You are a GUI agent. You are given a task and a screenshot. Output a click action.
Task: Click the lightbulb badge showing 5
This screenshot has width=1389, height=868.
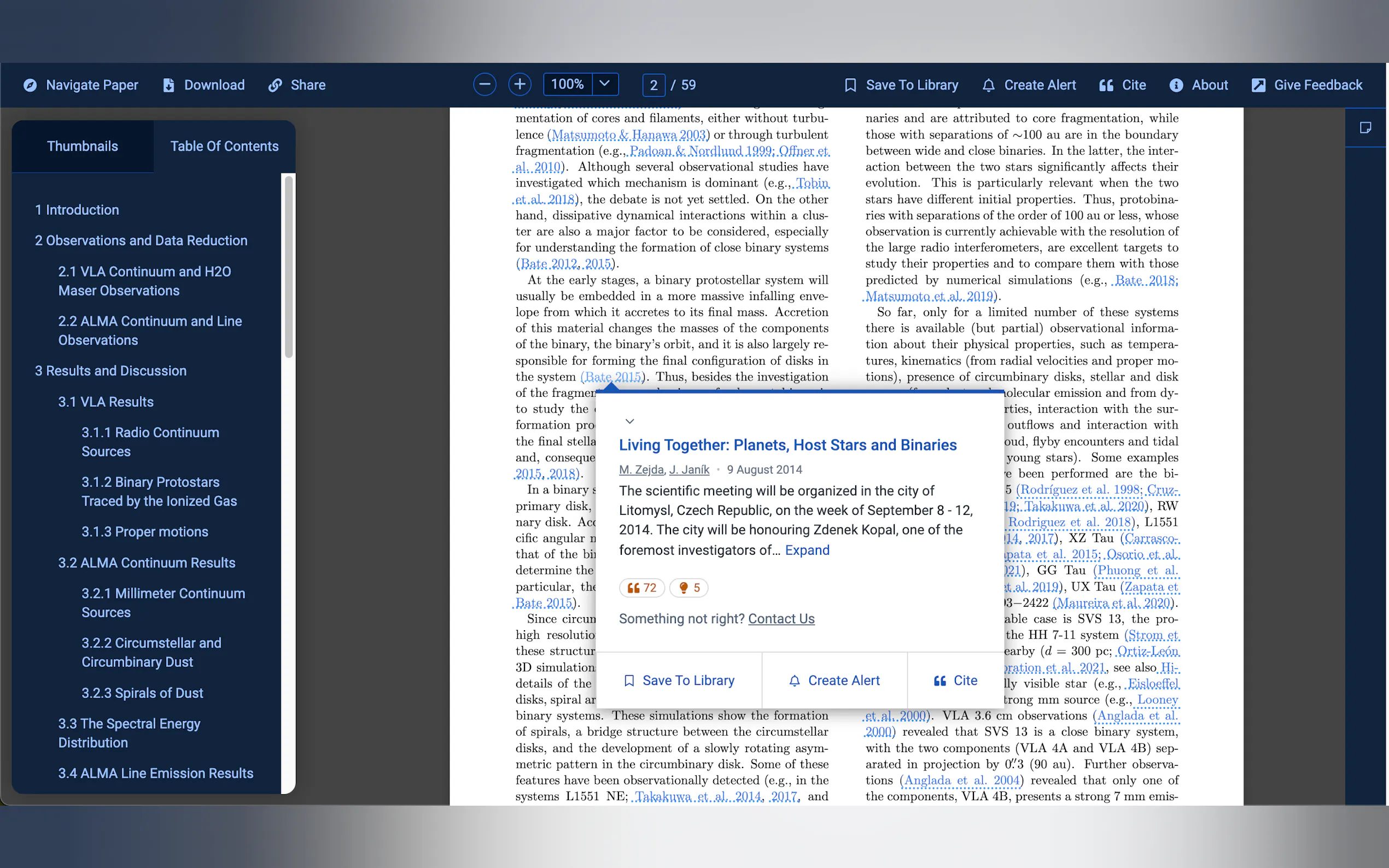pos(688,588)
